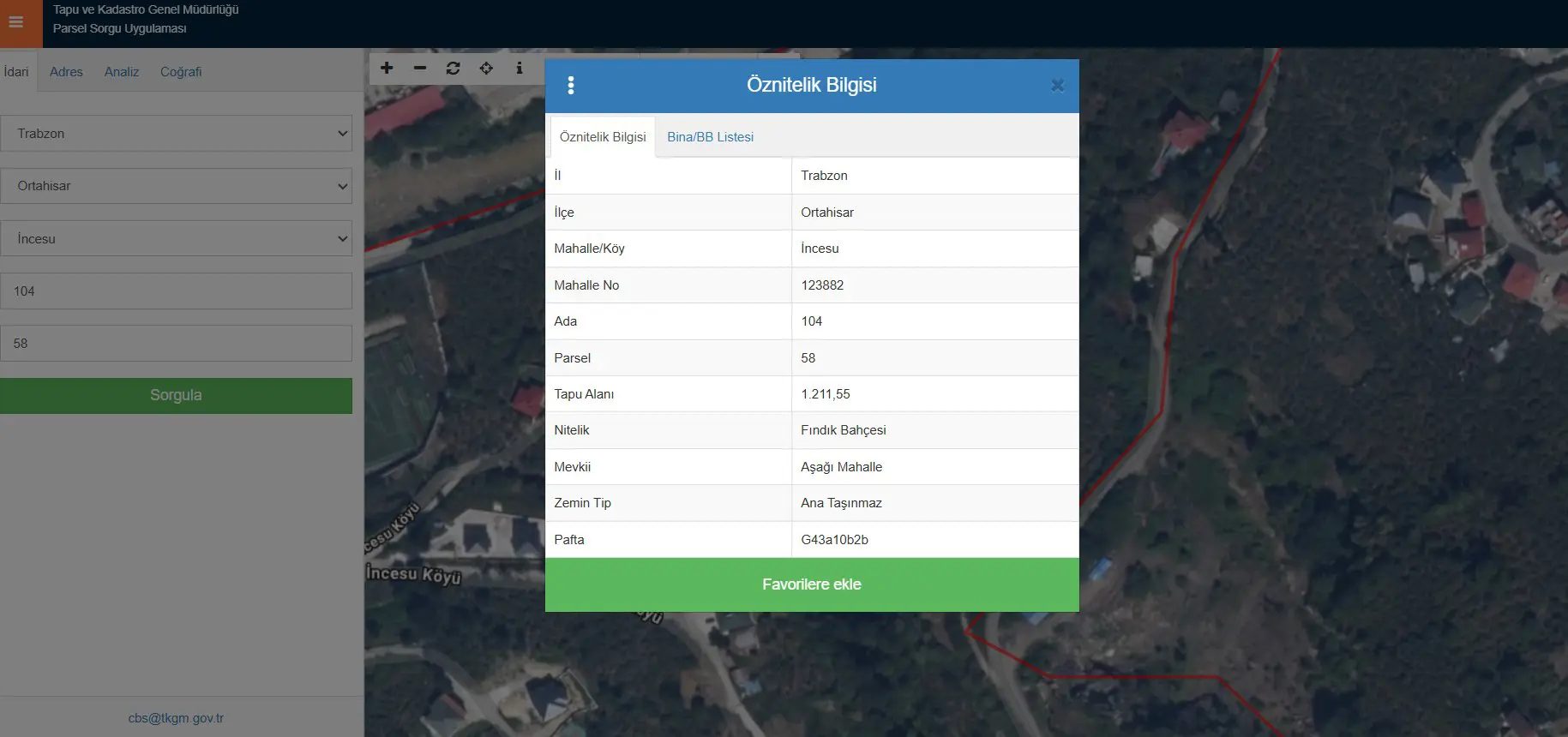
Task: Select the İl value Trabzon in table
Action: 824,176
